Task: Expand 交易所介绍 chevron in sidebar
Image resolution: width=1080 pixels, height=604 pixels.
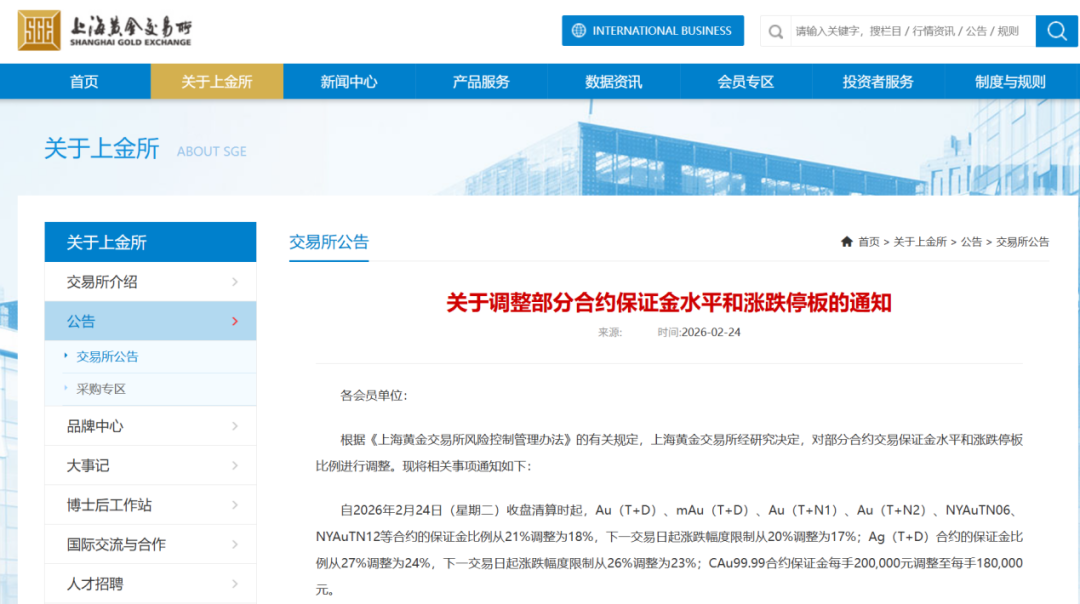Action: 235,282
